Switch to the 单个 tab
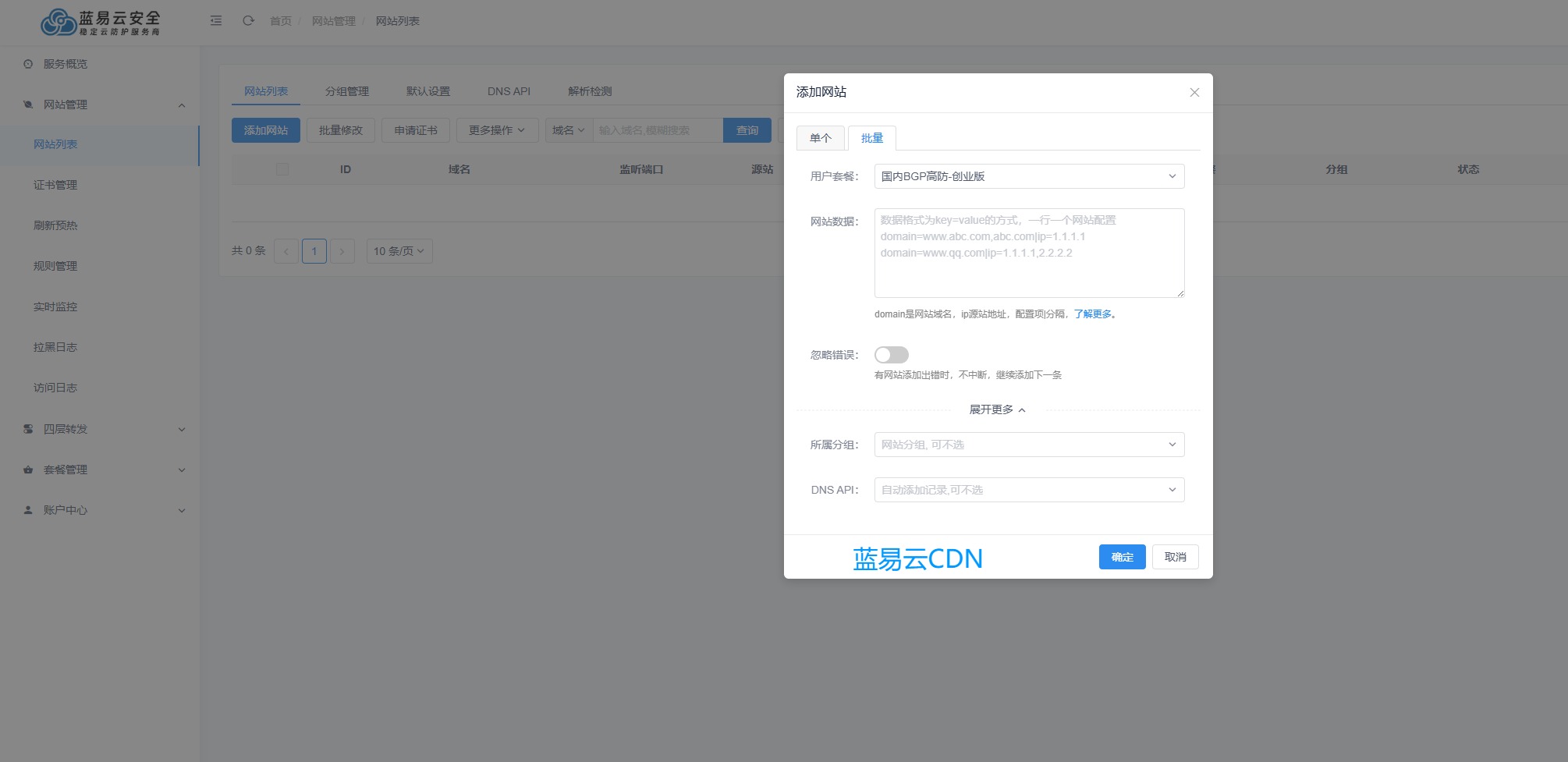This screenshot has width=1568, height=762. coord(820,138)
